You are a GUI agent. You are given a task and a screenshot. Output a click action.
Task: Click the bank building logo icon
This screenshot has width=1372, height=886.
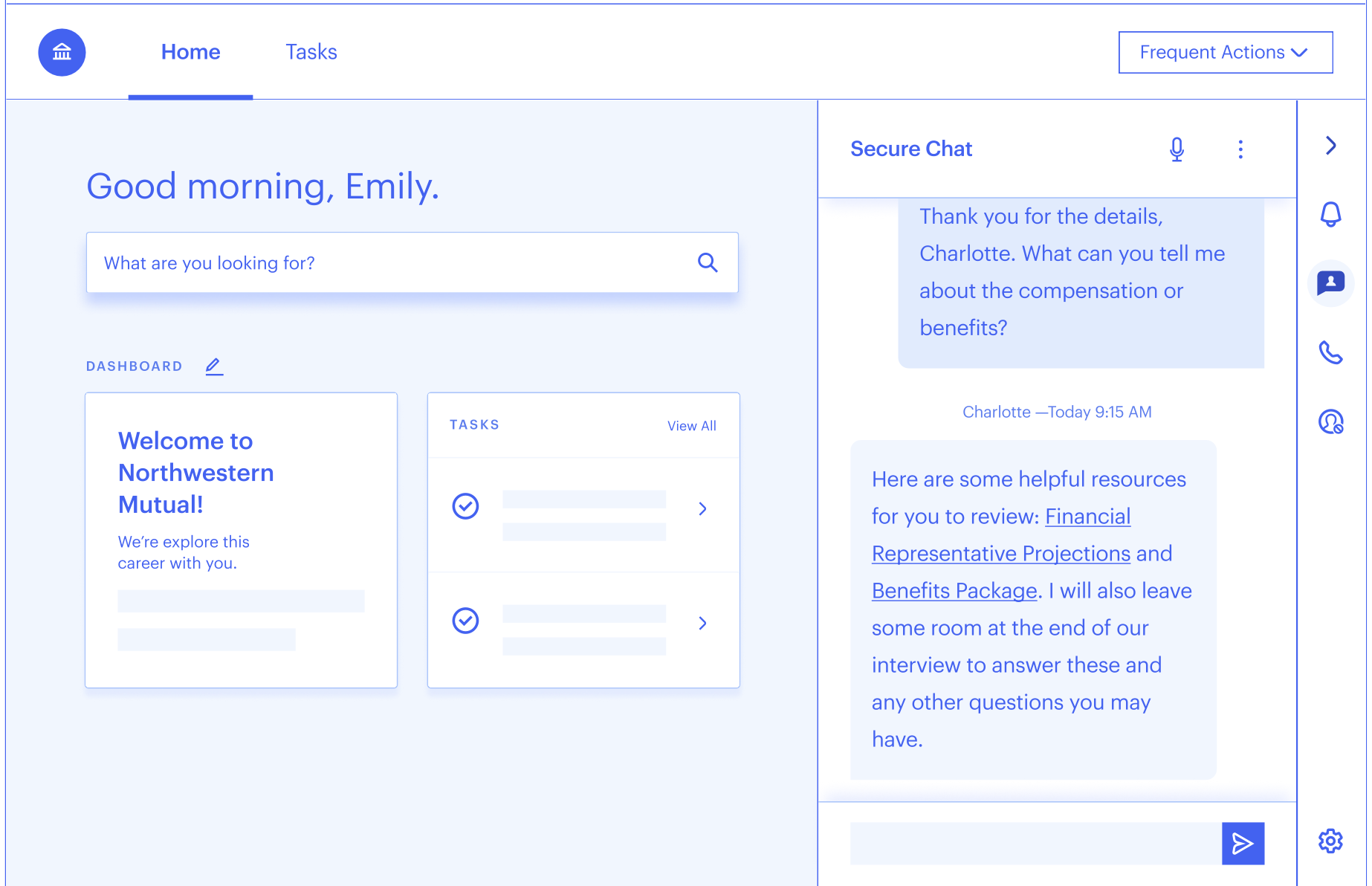point(62,52)
